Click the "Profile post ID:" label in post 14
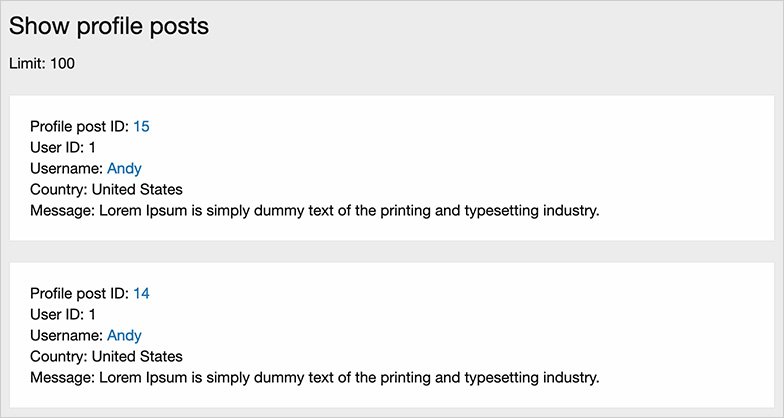Image resolution: width=784 pixels, height=418 pixels. [x=79, y=293]
